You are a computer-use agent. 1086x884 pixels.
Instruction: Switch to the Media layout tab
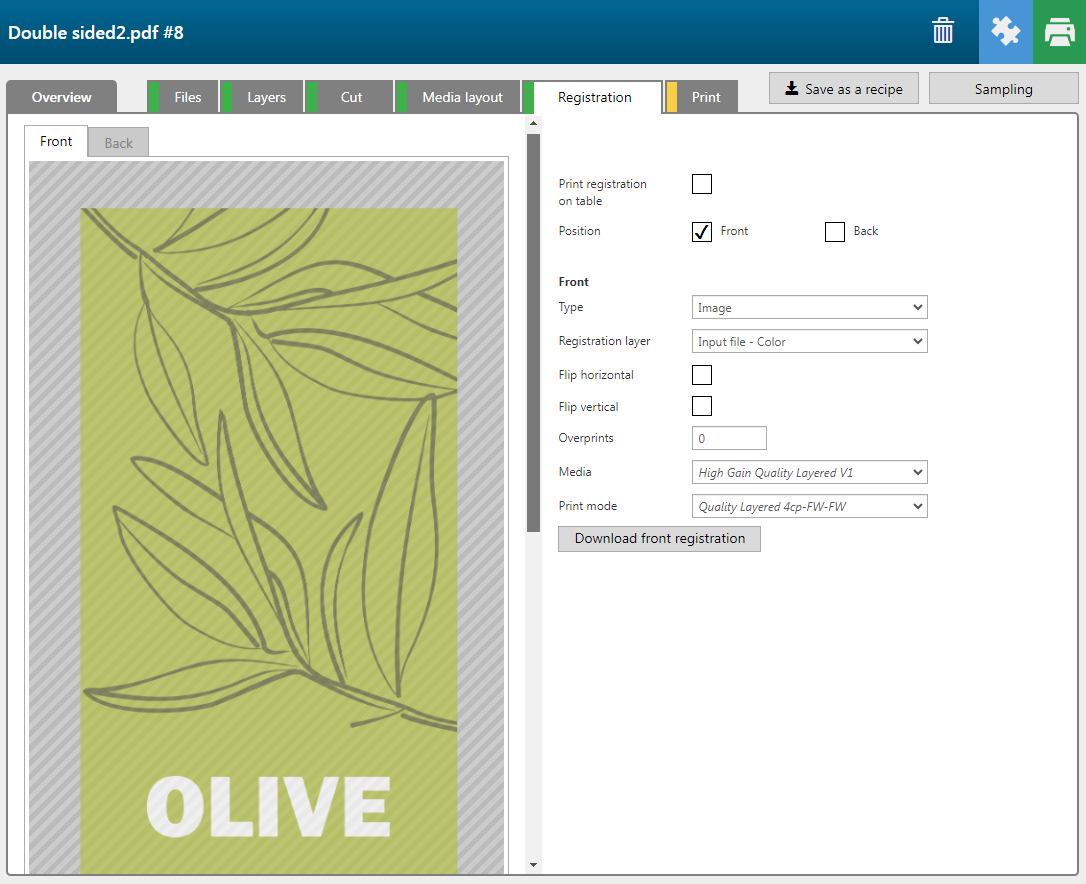coord(462,97)
